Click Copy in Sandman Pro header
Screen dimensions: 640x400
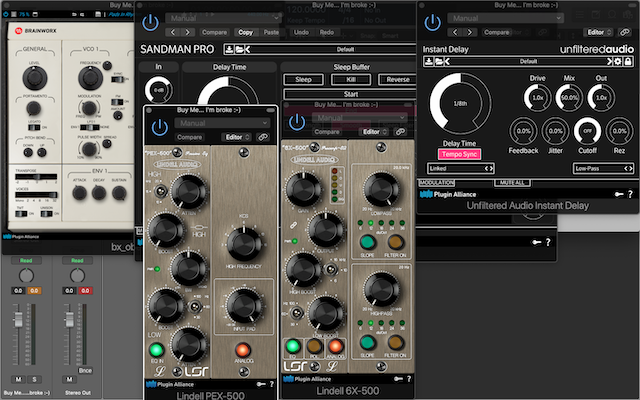click(245, 32)
